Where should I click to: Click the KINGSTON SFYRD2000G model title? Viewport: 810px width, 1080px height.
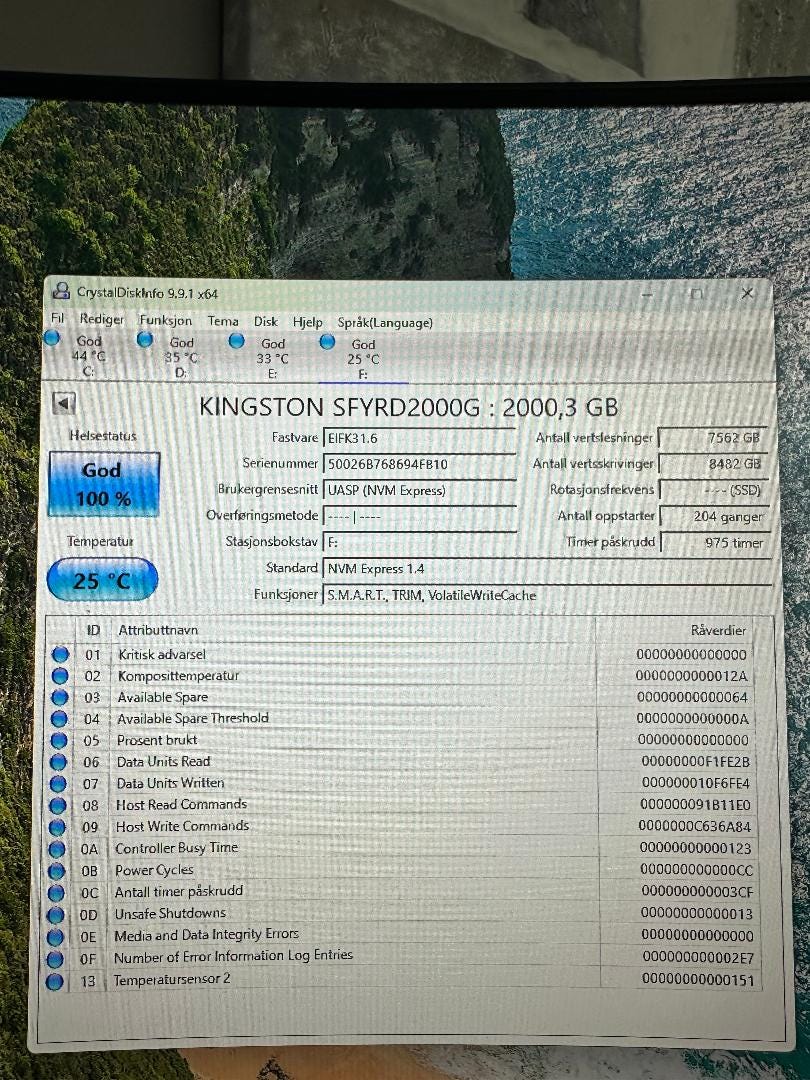pos(408,407)
